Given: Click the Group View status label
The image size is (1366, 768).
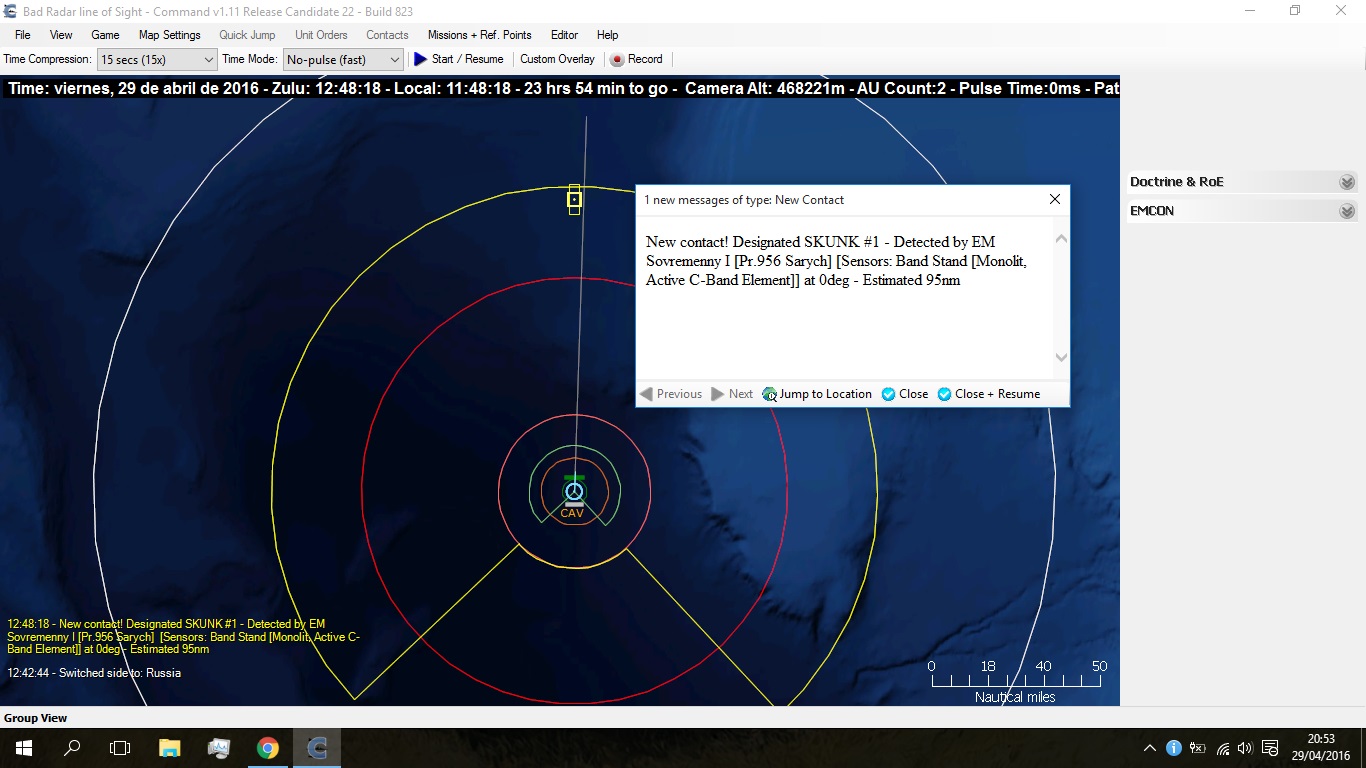Looking at the screenshot, I should click(x=36, y=718).
